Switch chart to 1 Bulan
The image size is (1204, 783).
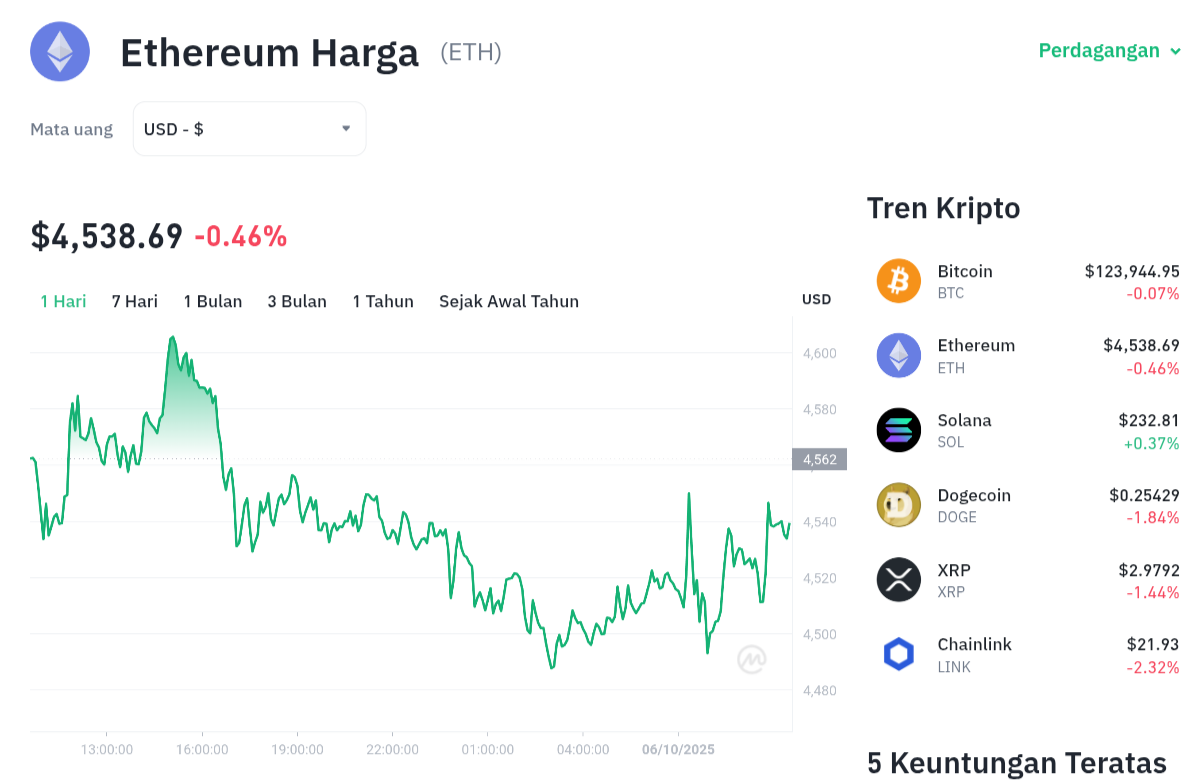[213, 301]
